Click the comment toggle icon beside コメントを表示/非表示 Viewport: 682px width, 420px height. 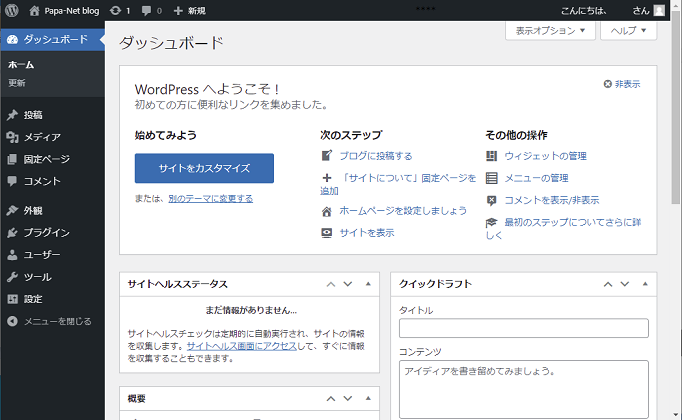(x=491, y=200)
